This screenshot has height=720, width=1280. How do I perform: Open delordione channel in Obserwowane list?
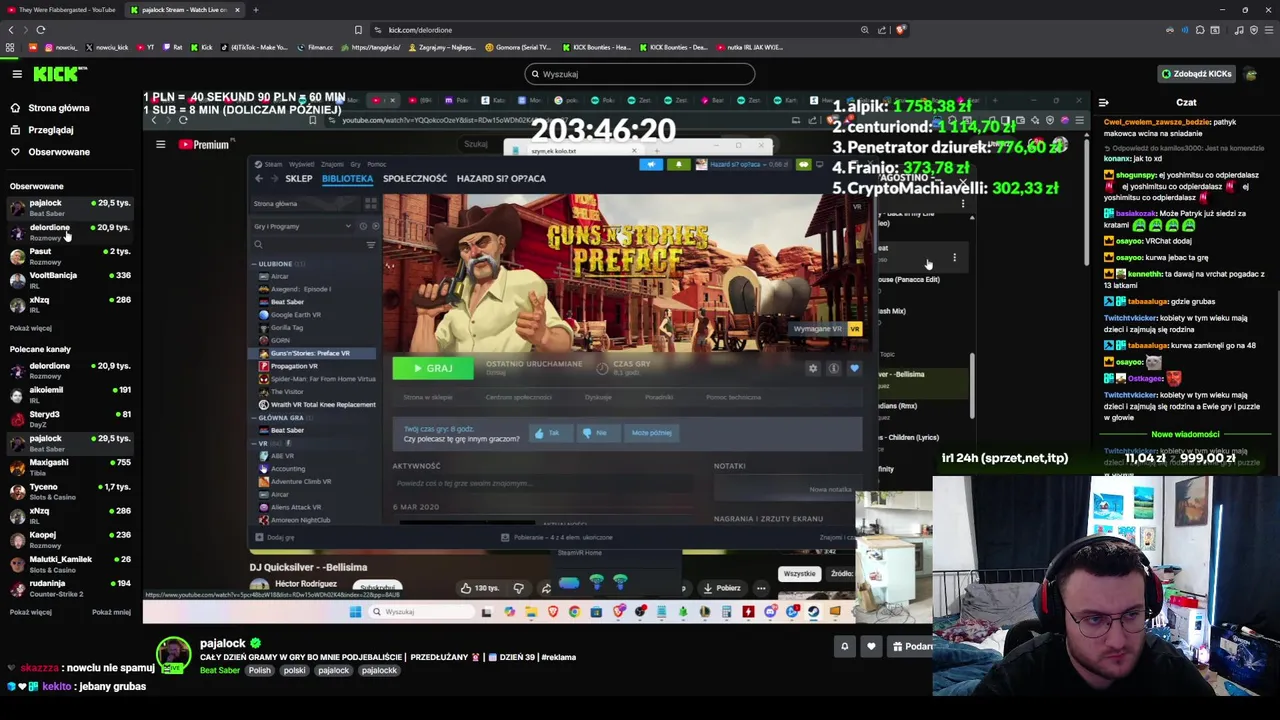(70, 232)
